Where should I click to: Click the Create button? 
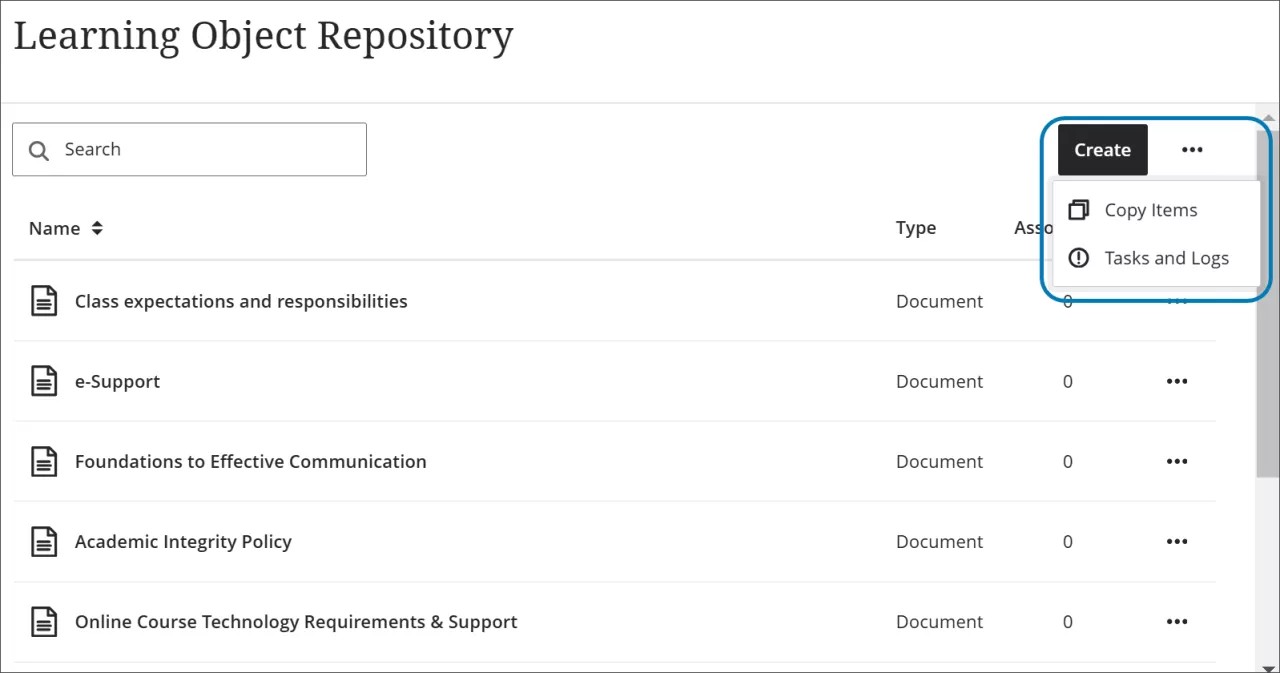[1102, 149]
